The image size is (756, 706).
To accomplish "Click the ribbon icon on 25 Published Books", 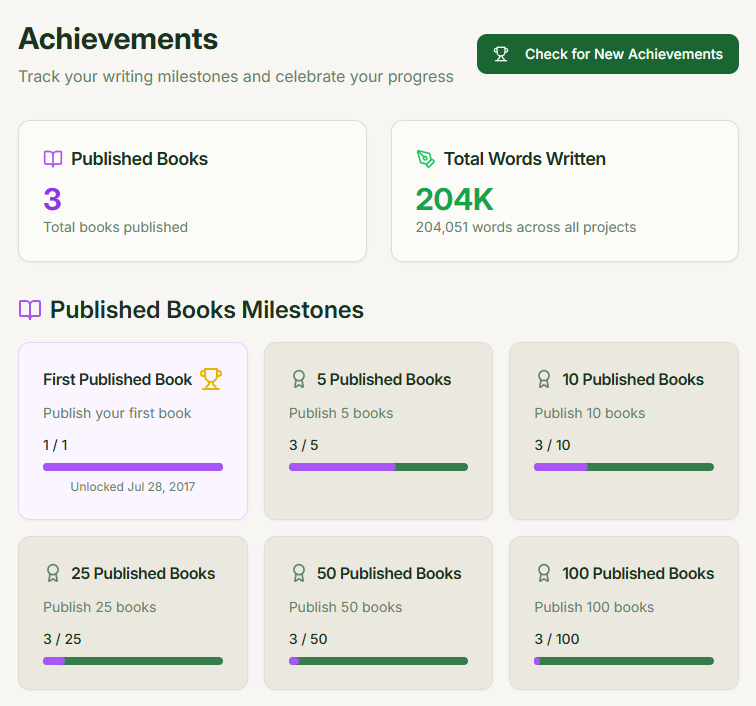I will pos(53,573).
